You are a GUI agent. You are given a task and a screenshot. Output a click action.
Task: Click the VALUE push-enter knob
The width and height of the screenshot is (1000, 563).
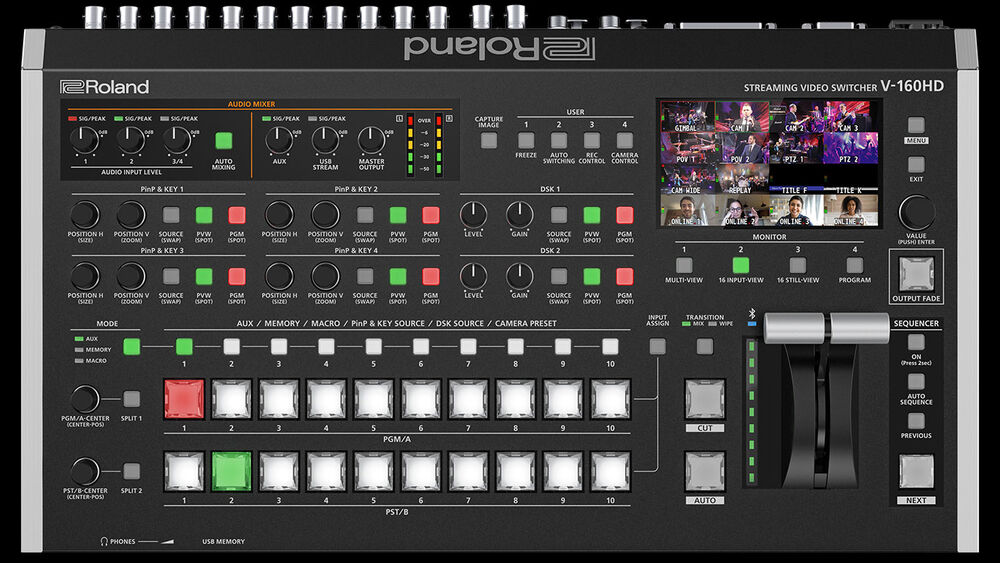coord(916,212)
